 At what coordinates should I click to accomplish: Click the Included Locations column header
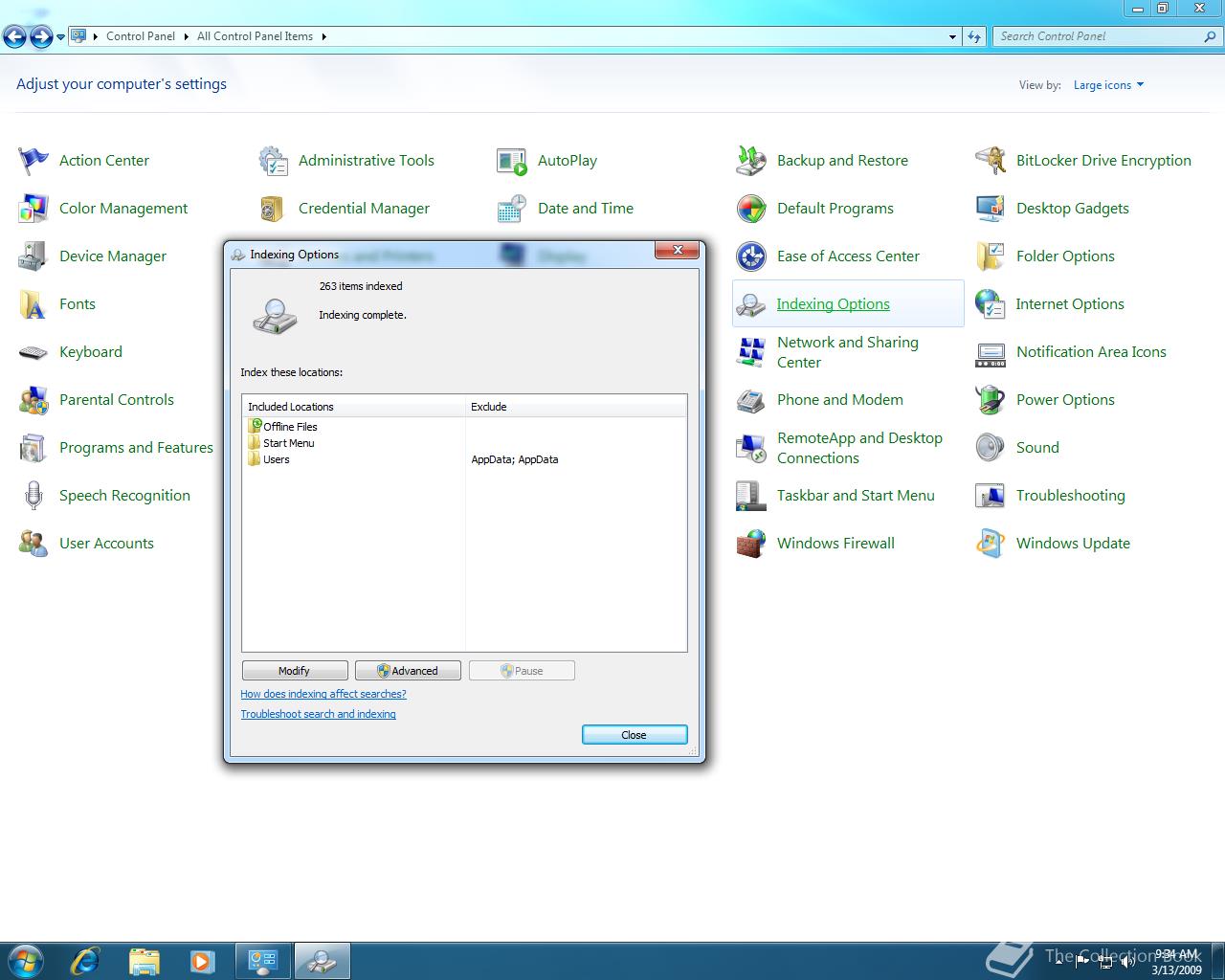coord(353,407)
